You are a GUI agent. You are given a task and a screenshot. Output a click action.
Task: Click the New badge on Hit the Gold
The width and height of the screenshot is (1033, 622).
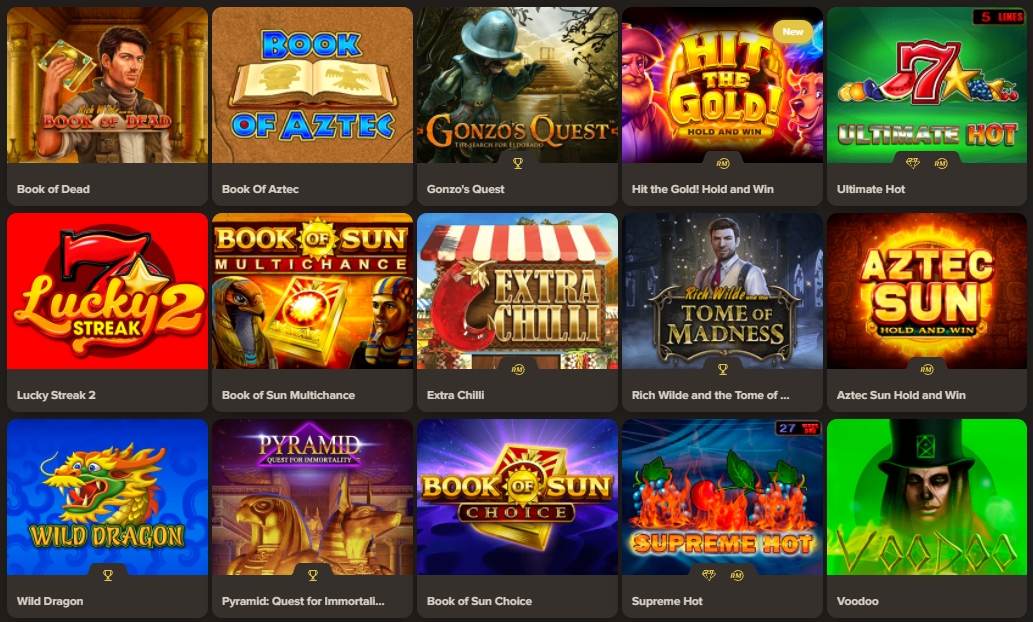793,31
